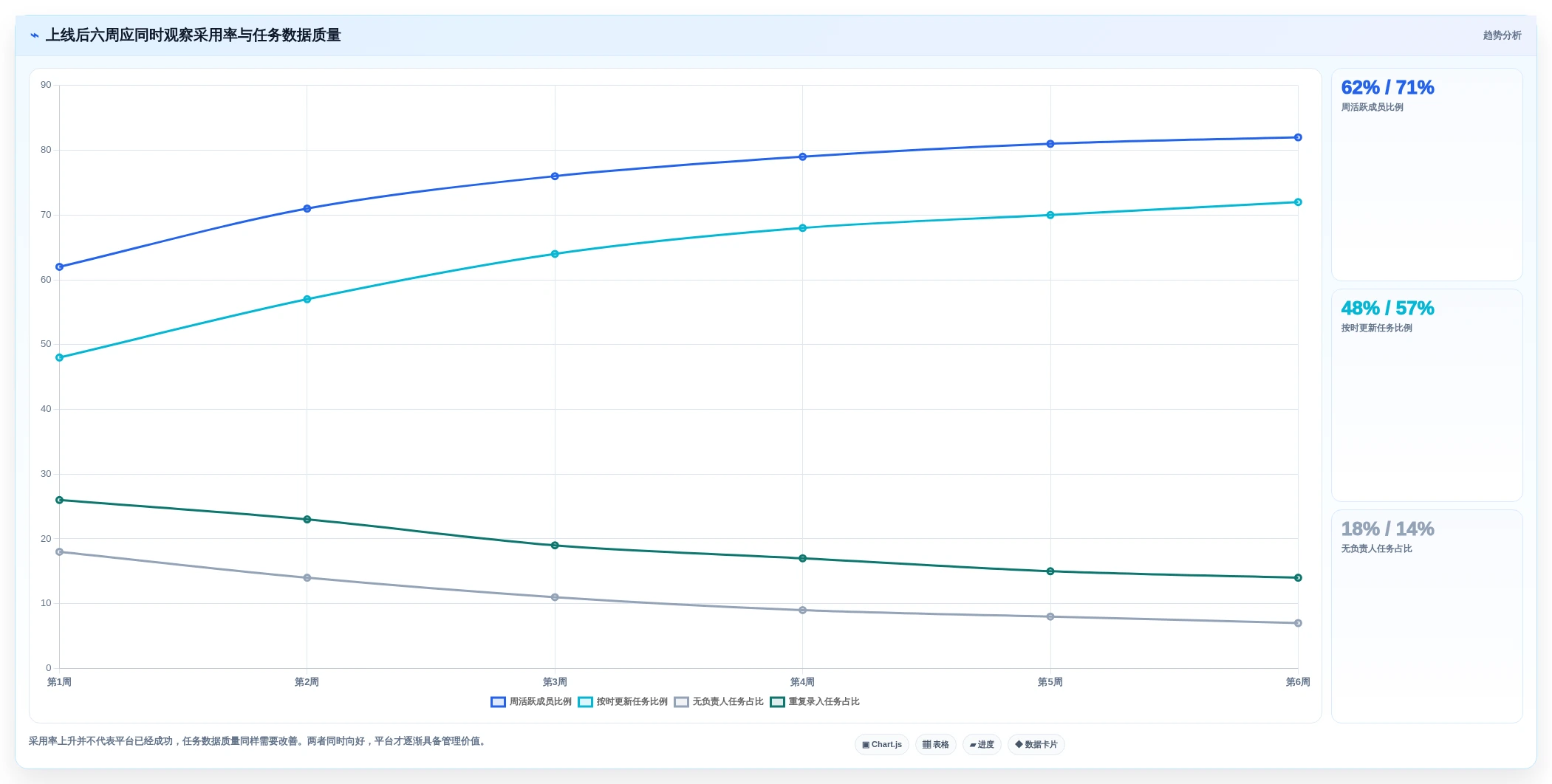Click the 按时更新任务比例 point at 第6周
This screenshot has height=784, width=1552.
coord(1298,202)
